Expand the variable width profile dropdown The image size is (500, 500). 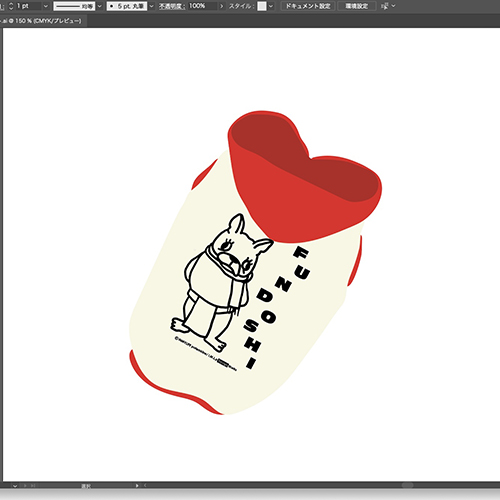(x=99, y=6)
